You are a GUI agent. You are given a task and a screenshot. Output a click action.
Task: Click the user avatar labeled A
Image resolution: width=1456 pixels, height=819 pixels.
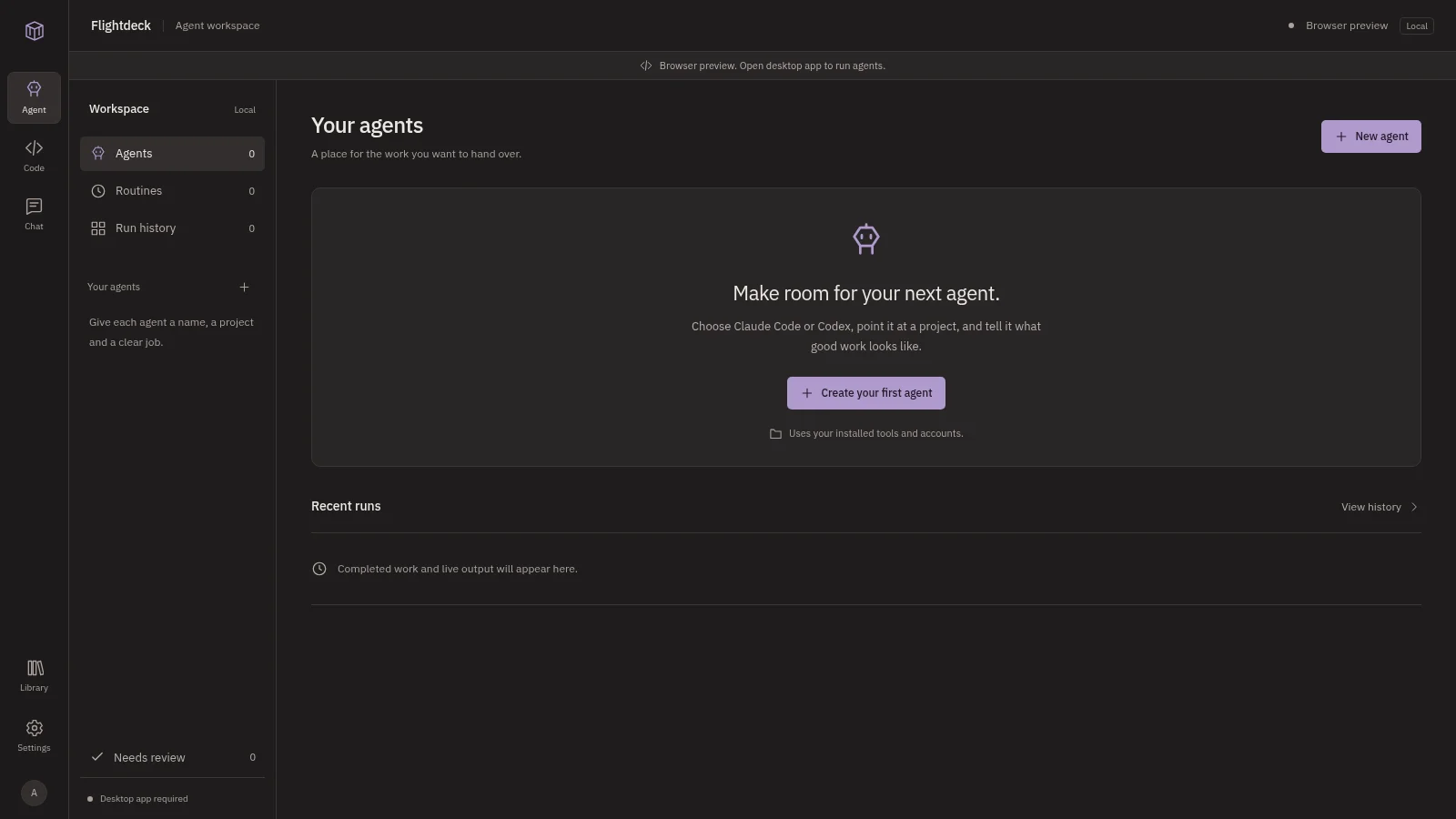click(34, 793)
